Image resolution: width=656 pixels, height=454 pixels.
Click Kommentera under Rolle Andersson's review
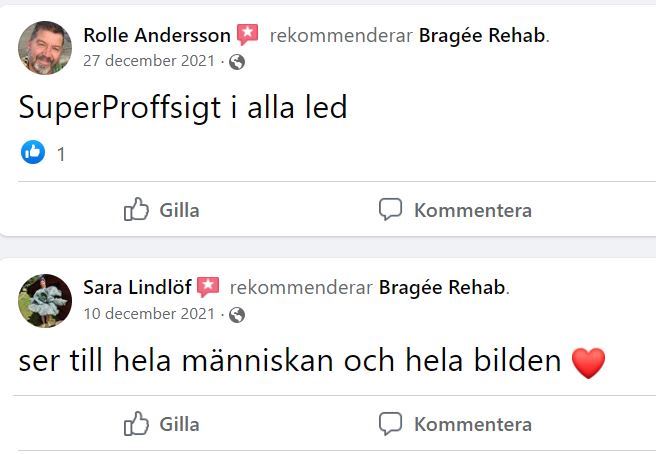coord(455,210)
